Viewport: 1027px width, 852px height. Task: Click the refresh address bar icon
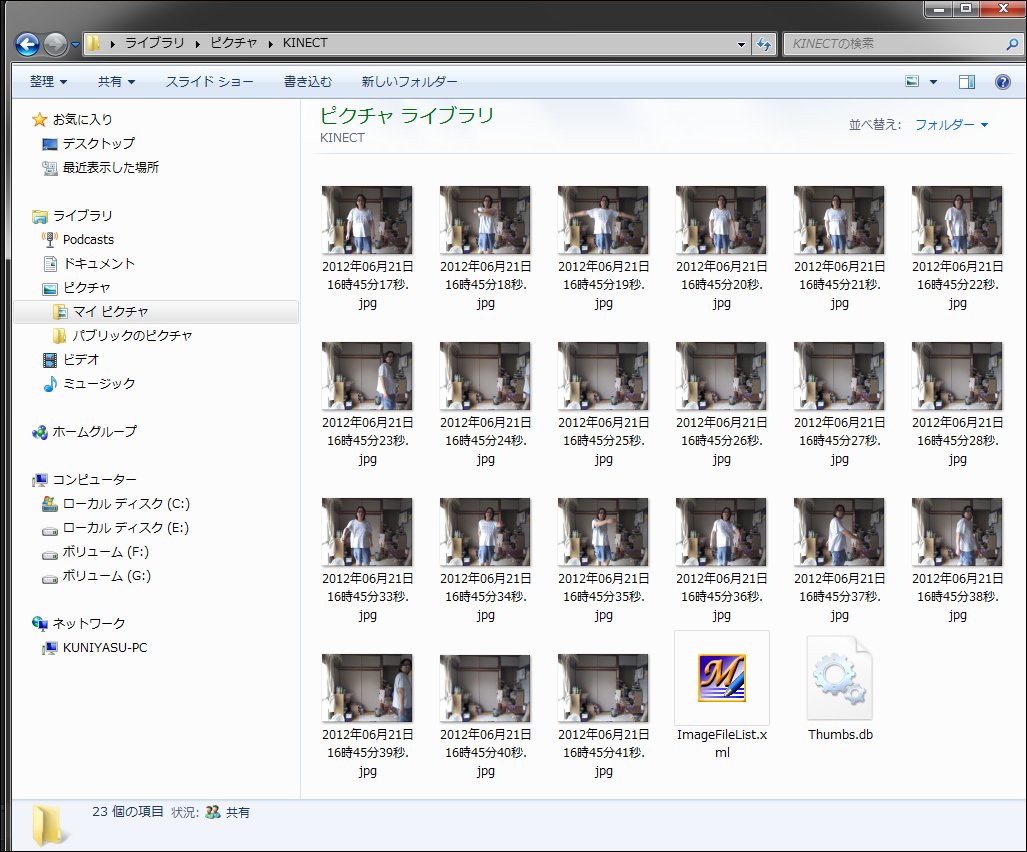764,45
